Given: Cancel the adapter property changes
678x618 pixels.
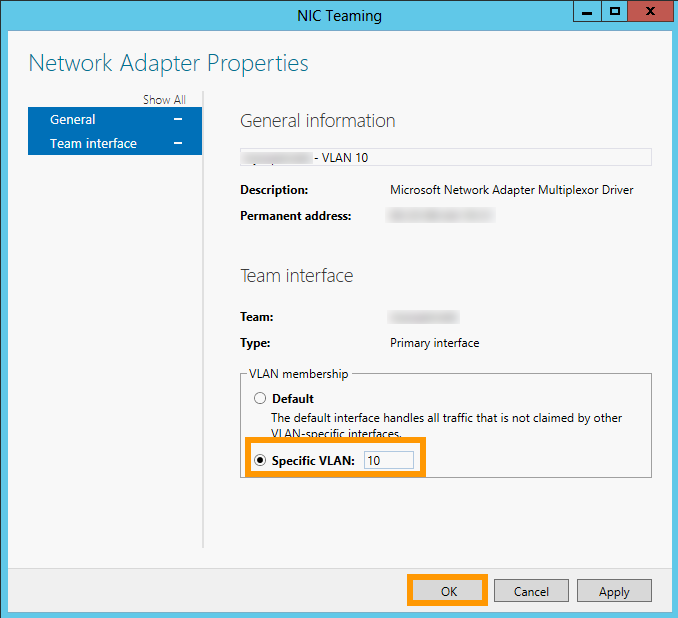Looking at the screenshot, I should (x=531, y=591).
